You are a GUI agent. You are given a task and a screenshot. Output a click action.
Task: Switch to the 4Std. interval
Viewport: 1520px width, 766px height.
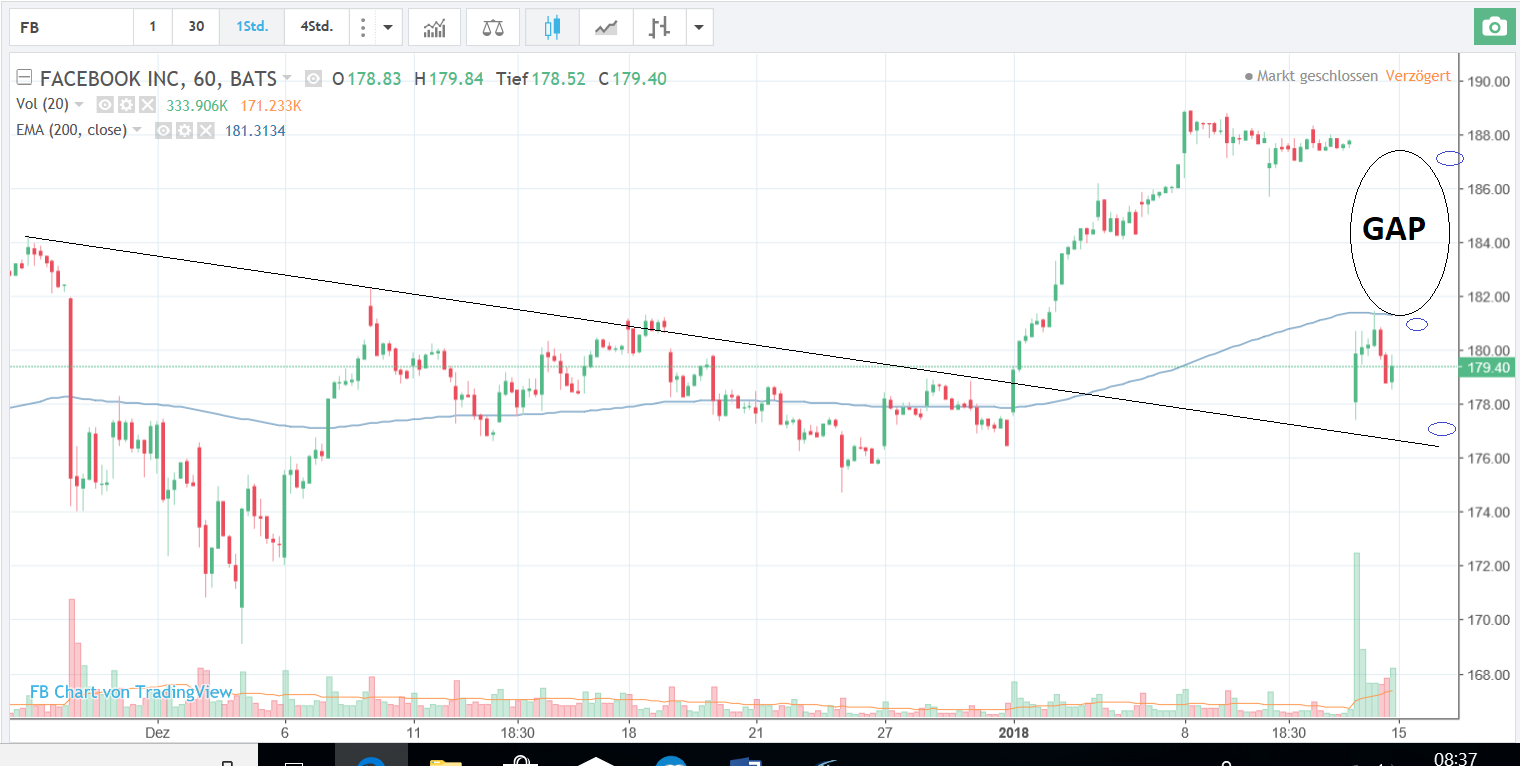316,27
